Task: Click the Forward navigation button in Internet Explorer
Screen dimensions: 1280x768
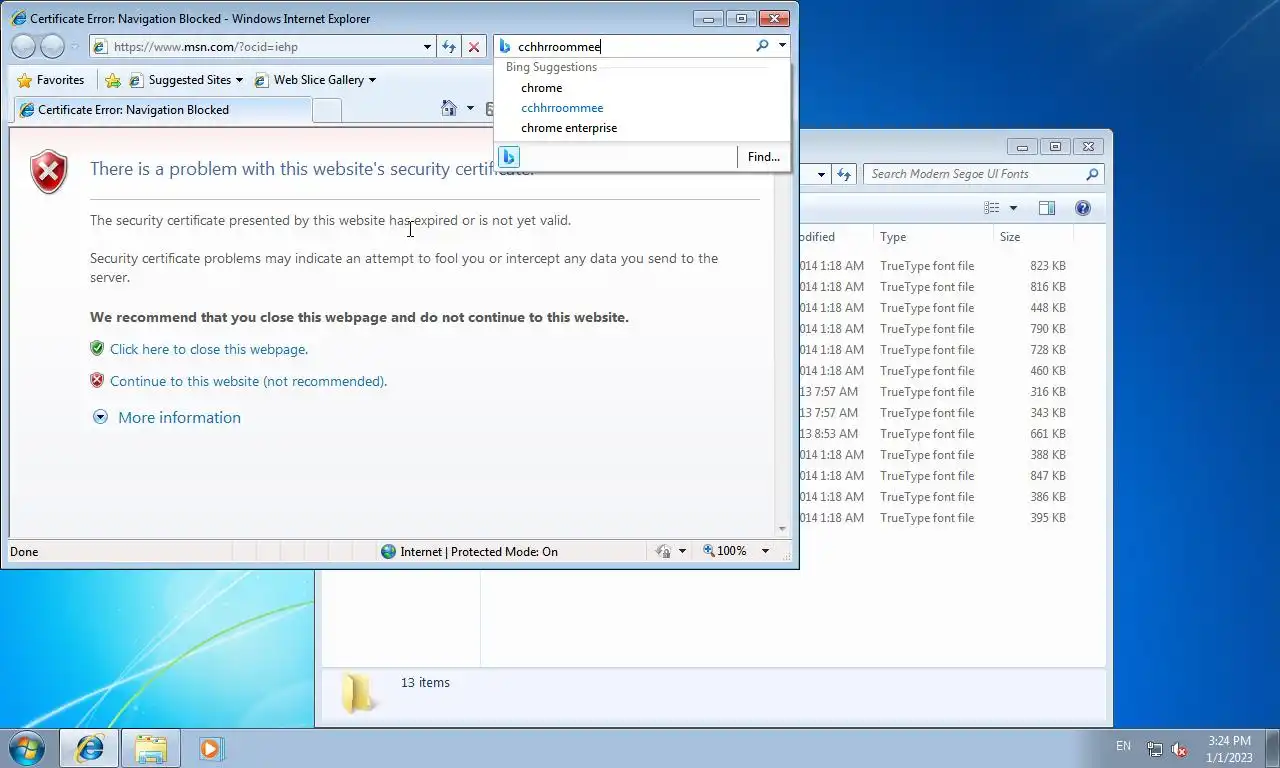Action: click(x=52, y=46)
